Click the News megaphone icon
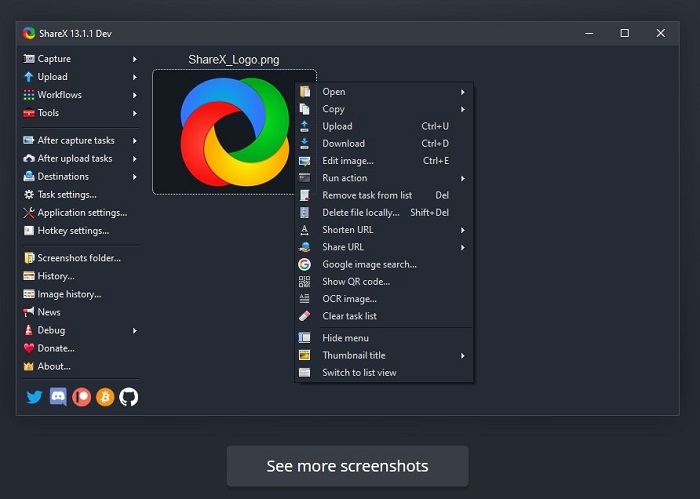The height and width of the screenshot is (499, 700). pyautogui.click(x=29, y=312)
